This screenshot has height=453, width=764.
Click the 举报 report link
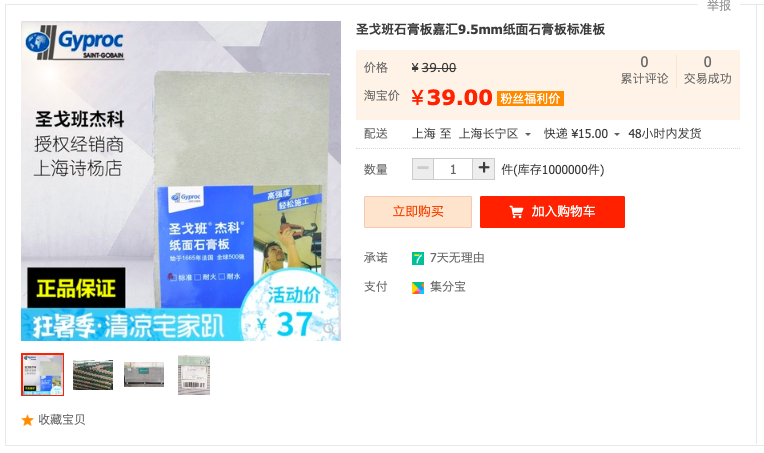click(719, 6)
